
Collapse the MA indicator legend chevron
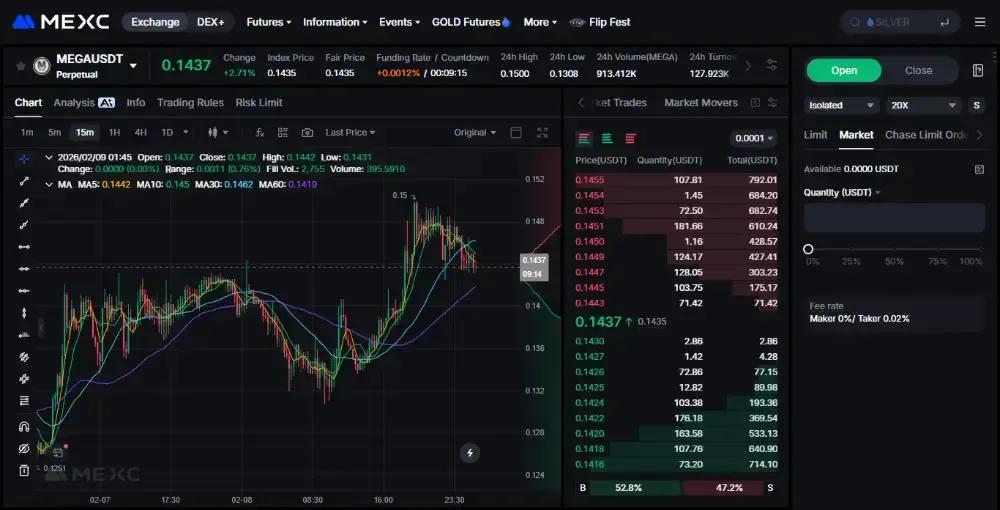(48, 184)
